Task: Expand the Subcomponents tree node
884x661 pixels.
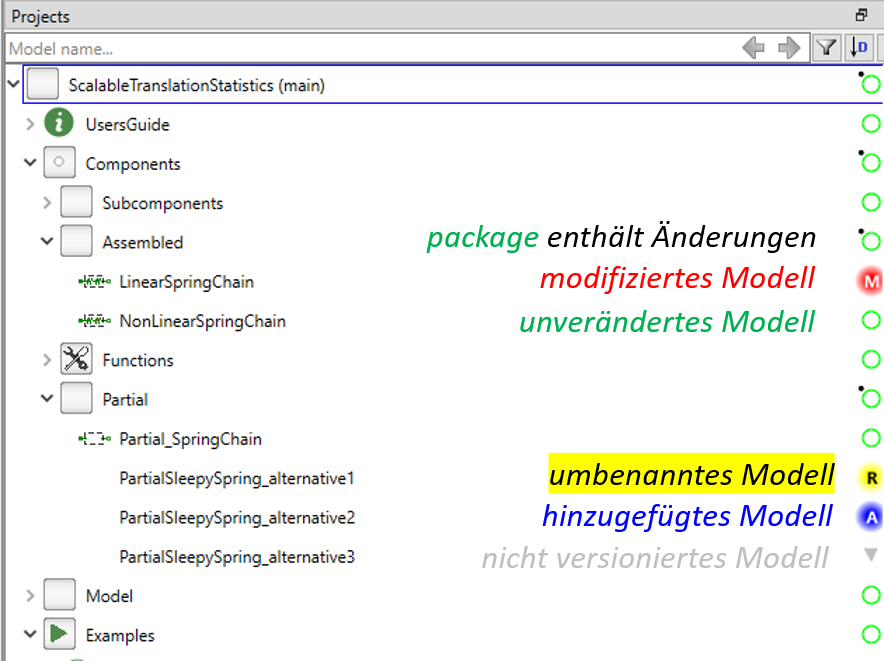Action: (x=46, y=202)
